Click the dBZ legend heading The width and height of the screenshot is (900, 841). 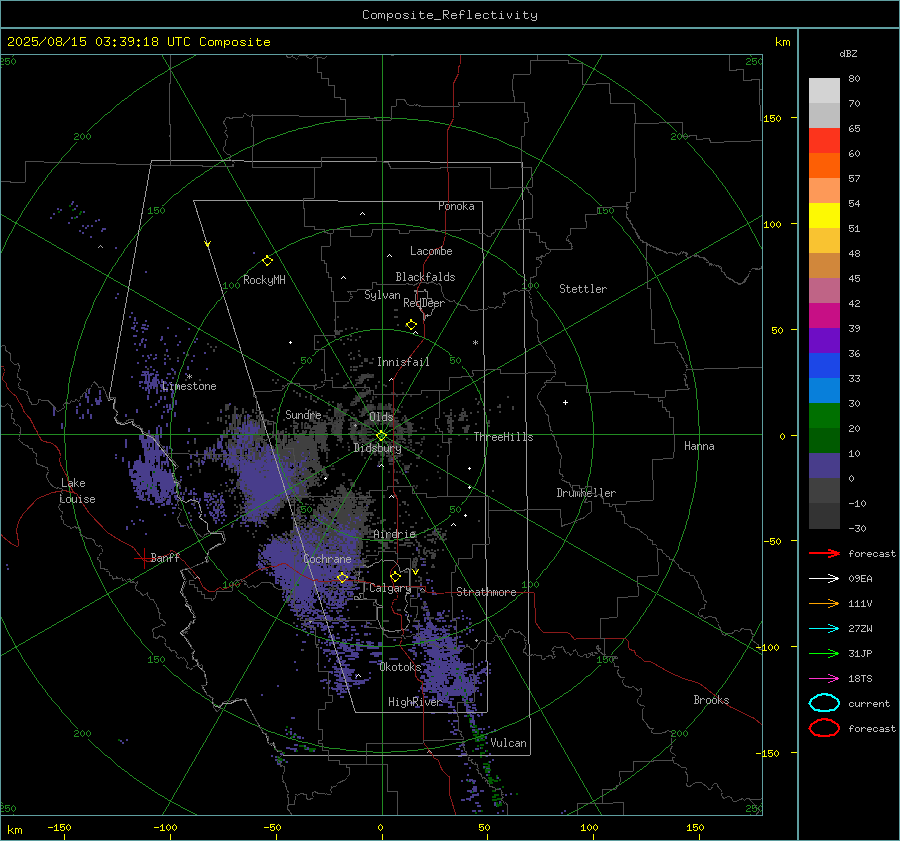click(848, 53)
